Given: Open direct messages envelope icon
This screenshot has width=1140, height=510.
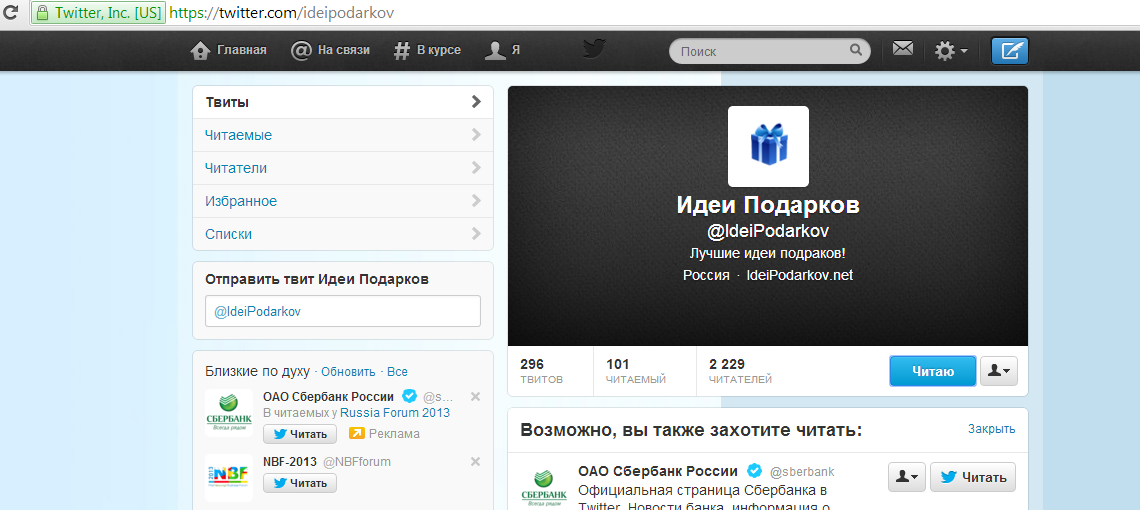Looking at the screenshot, I should [x=902, y=49].
